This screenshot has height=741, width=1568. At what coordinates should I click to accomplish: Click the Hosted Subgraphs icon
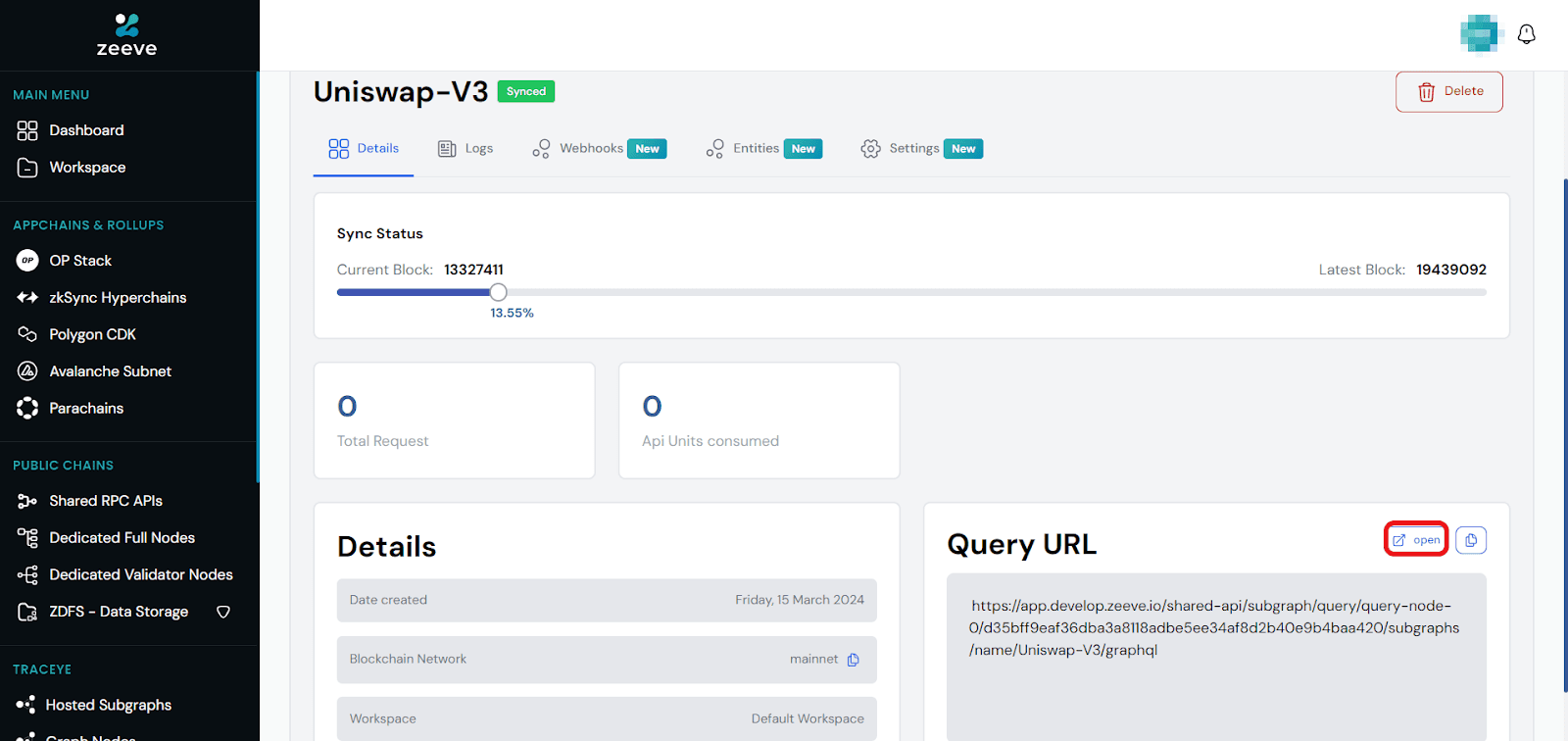tap(25, 705)
